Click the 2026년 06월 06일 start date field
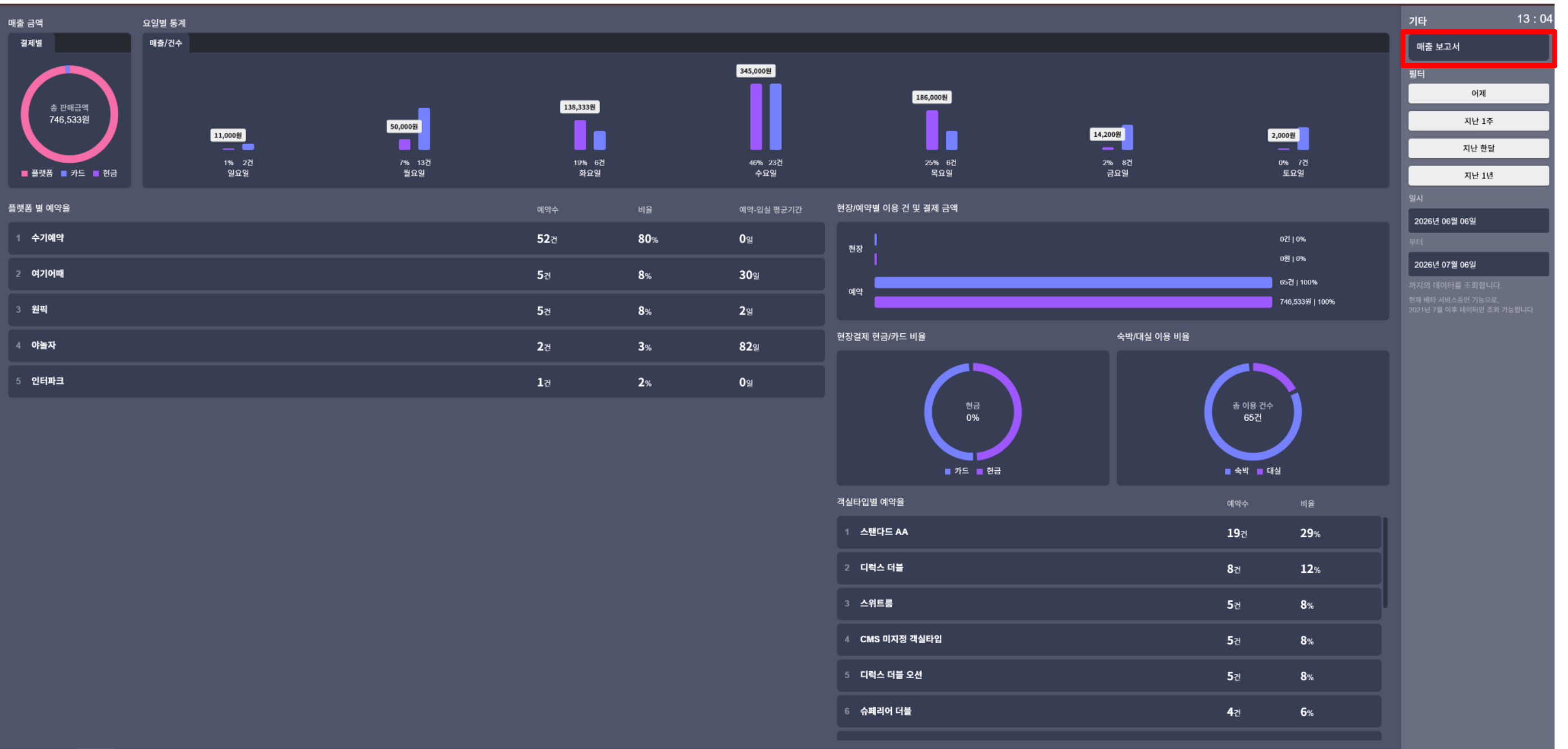Image resolution: width=1568 pixels, height=749 pixels. 1478,221
